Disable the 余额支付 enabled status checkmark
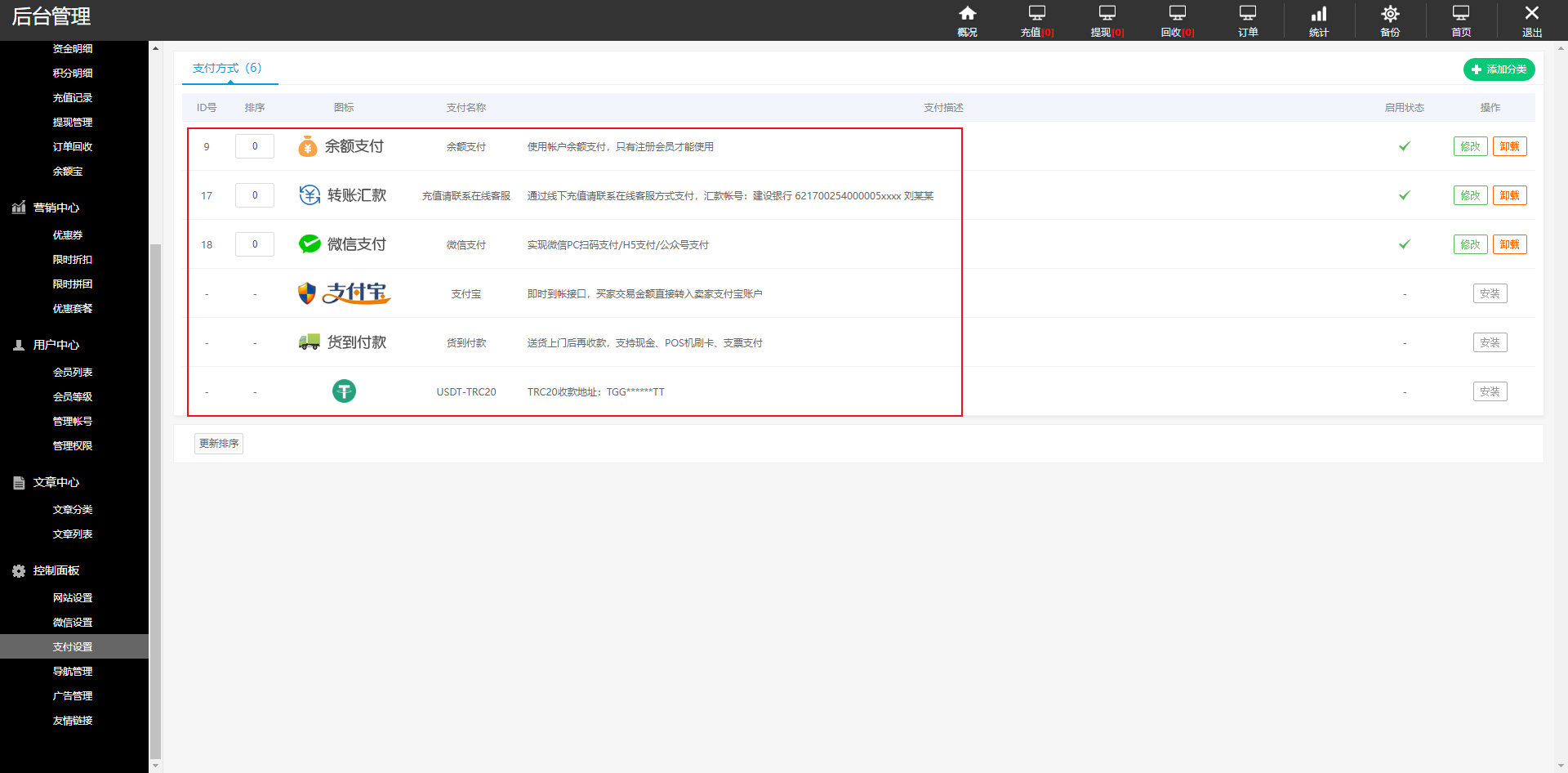Viewport: 1568px width, 773px height. [x=1404, y=146]
